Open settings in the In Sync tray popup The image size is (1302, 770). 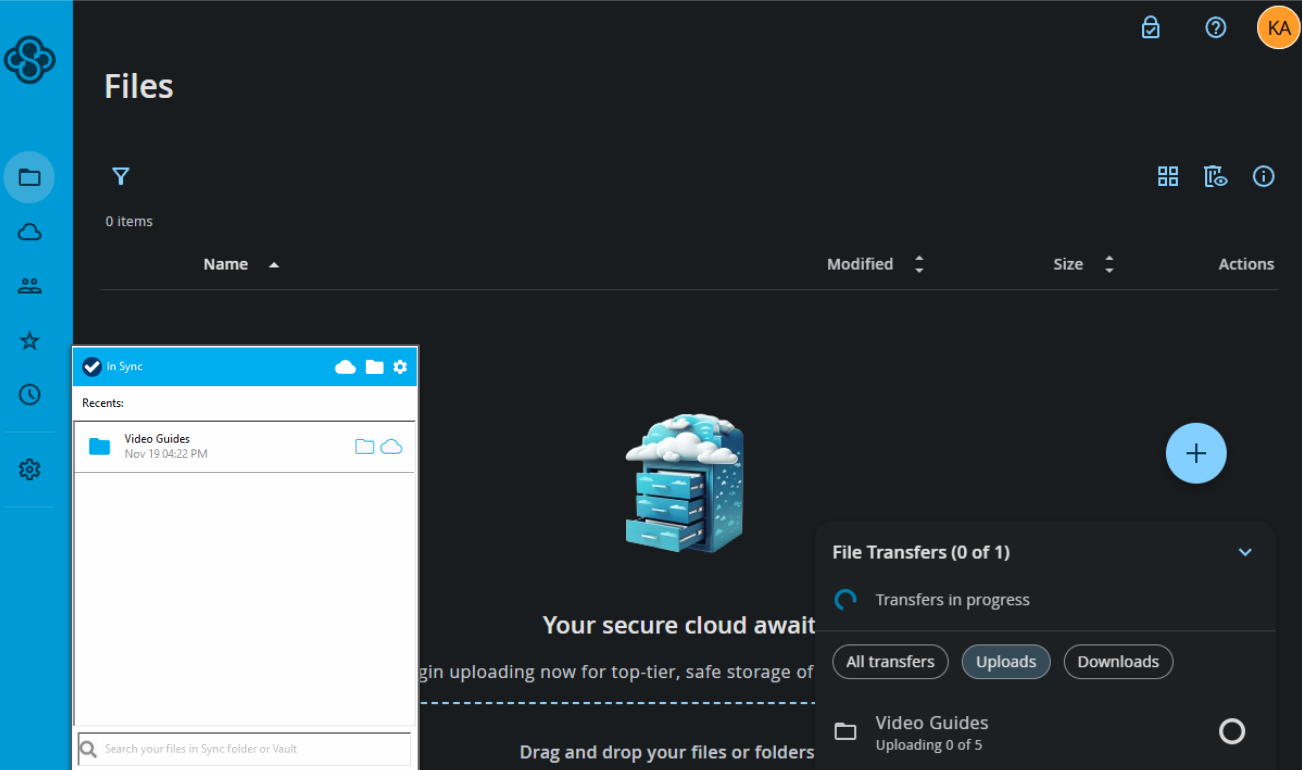click(x=400, y=367)
